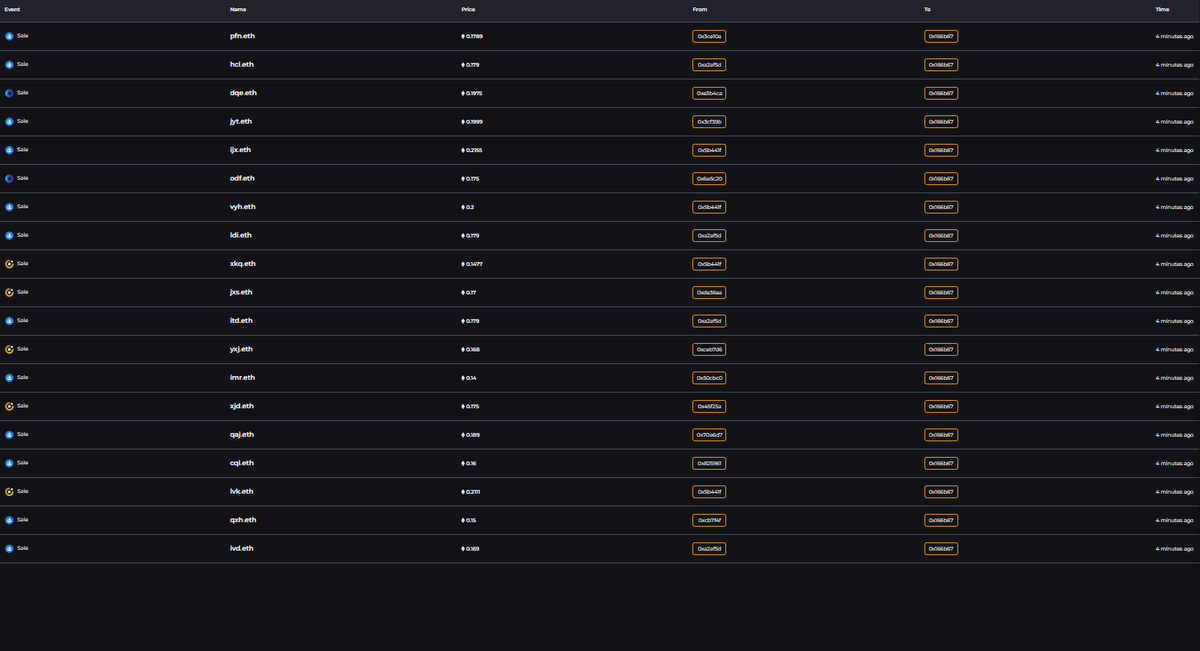Click the yellow marketplace icon in yxj.eth row
The width and height of the screenshot is (1200, 651).
10,349
